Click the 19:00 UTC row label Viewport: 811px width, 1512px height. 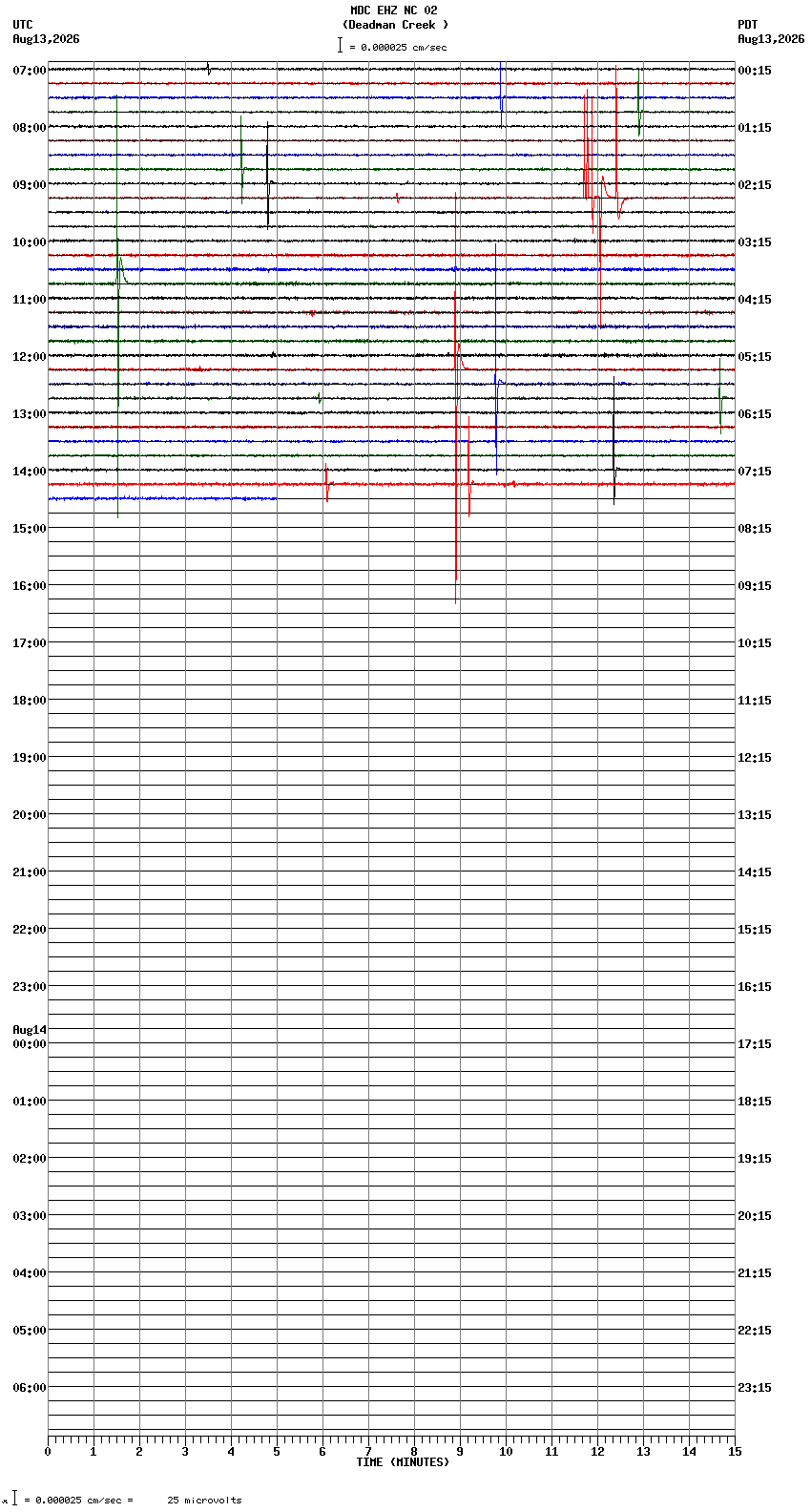30,758
